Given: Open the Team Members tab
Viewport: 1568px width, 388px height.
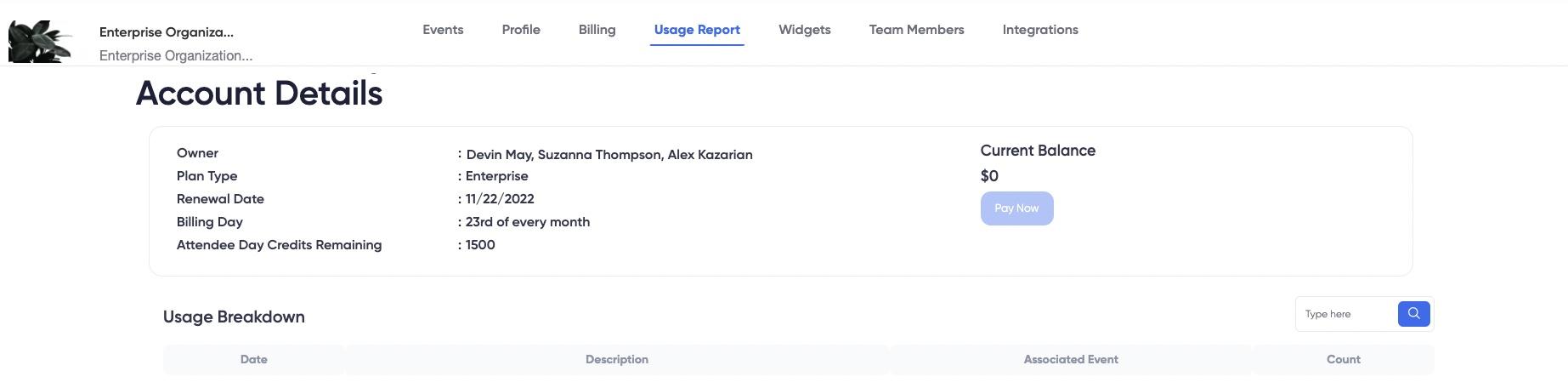Looking at the screenshot, I should pyautogui.click(x=916, y=30).
